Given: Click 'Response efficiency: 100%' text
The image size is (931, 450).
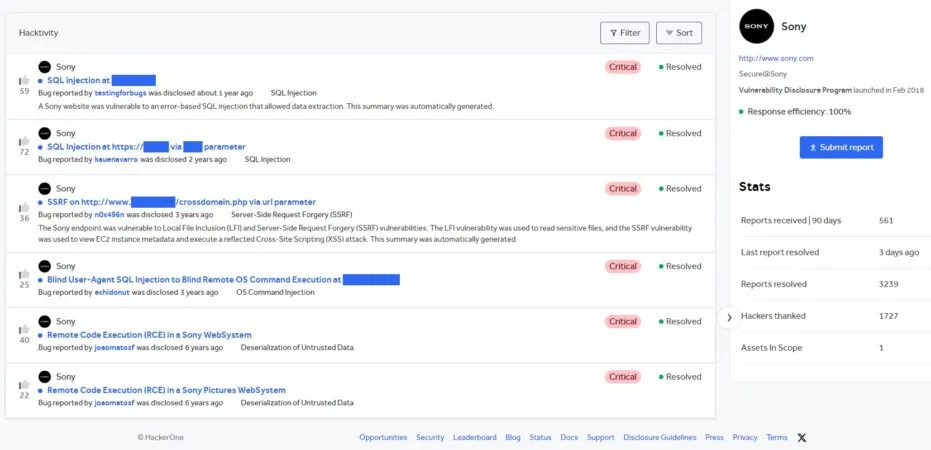Looking at the screenshot, I should (799, 112).
